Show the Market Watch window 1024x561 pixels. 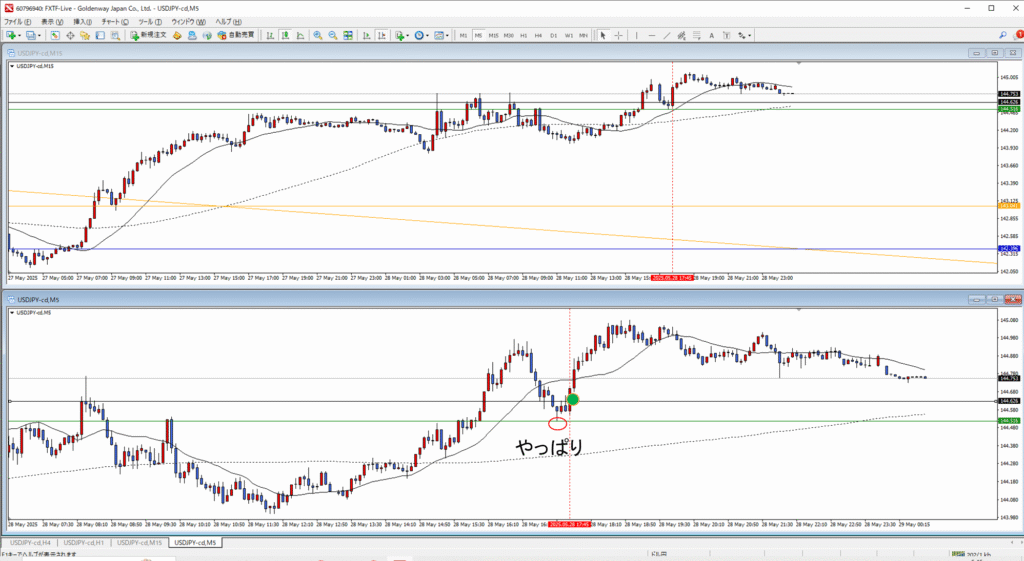55,35
